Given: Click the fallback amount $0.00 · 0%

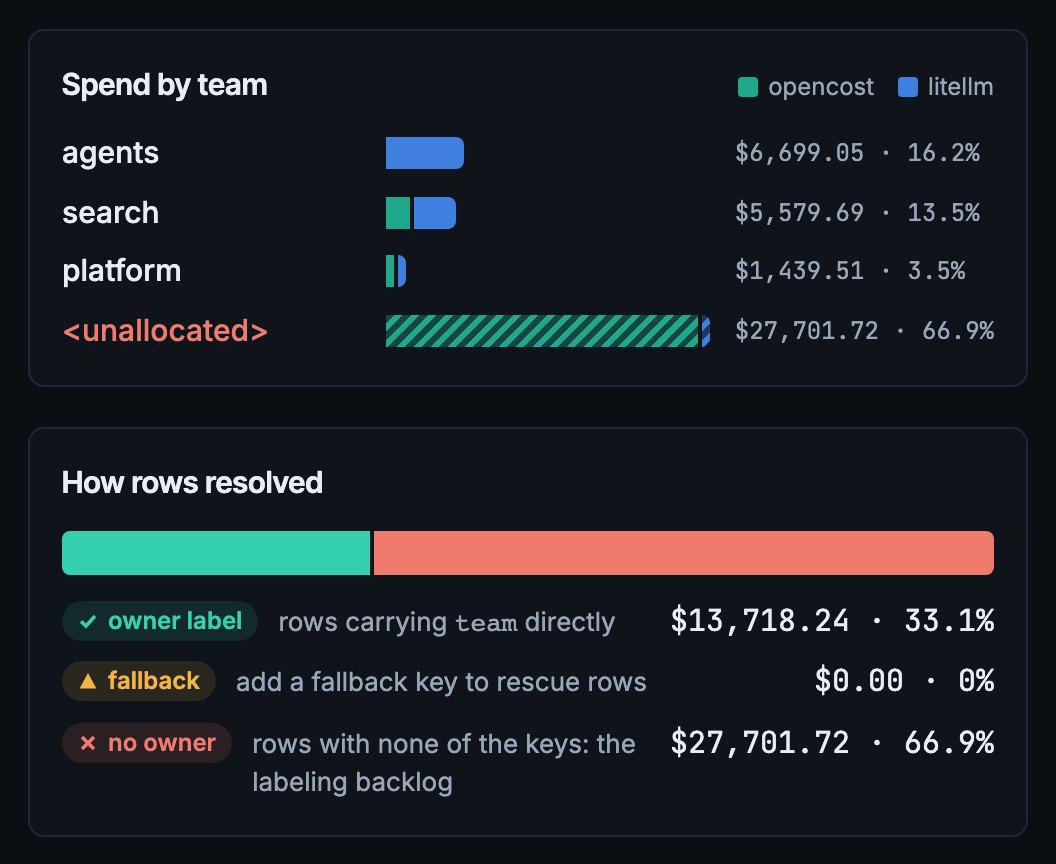Looking at the screenshot, I should point(904,680).
